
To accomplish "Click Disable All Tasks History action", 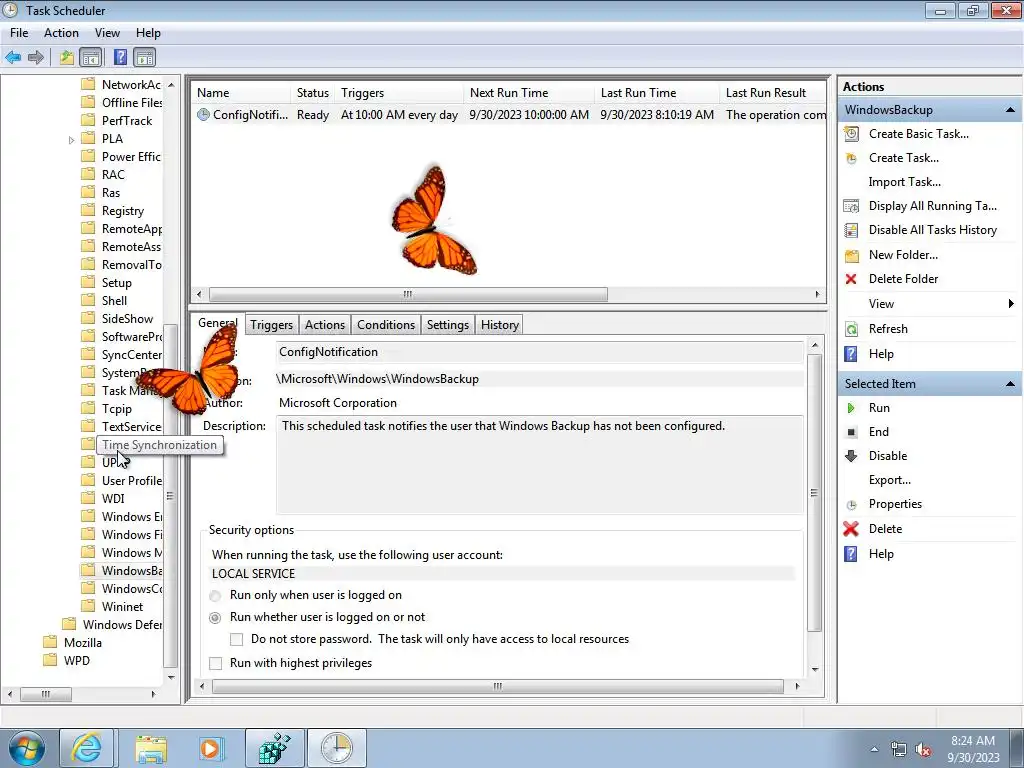I will point(932,230).
